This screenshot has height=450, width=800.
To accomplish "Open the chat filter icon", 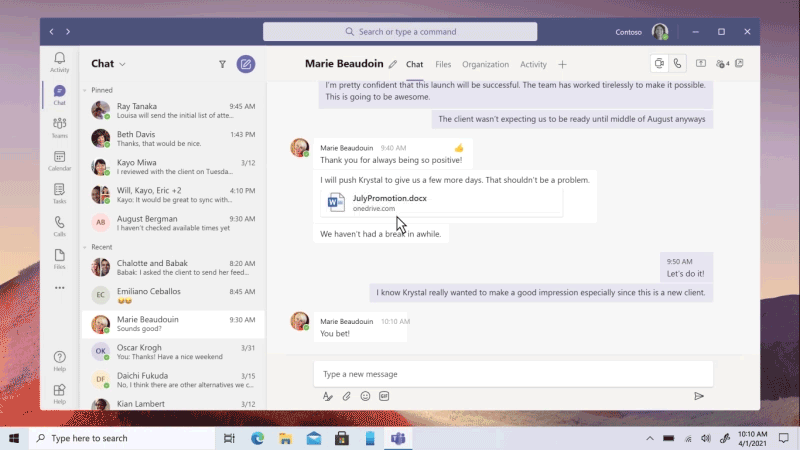I will 222,64.
